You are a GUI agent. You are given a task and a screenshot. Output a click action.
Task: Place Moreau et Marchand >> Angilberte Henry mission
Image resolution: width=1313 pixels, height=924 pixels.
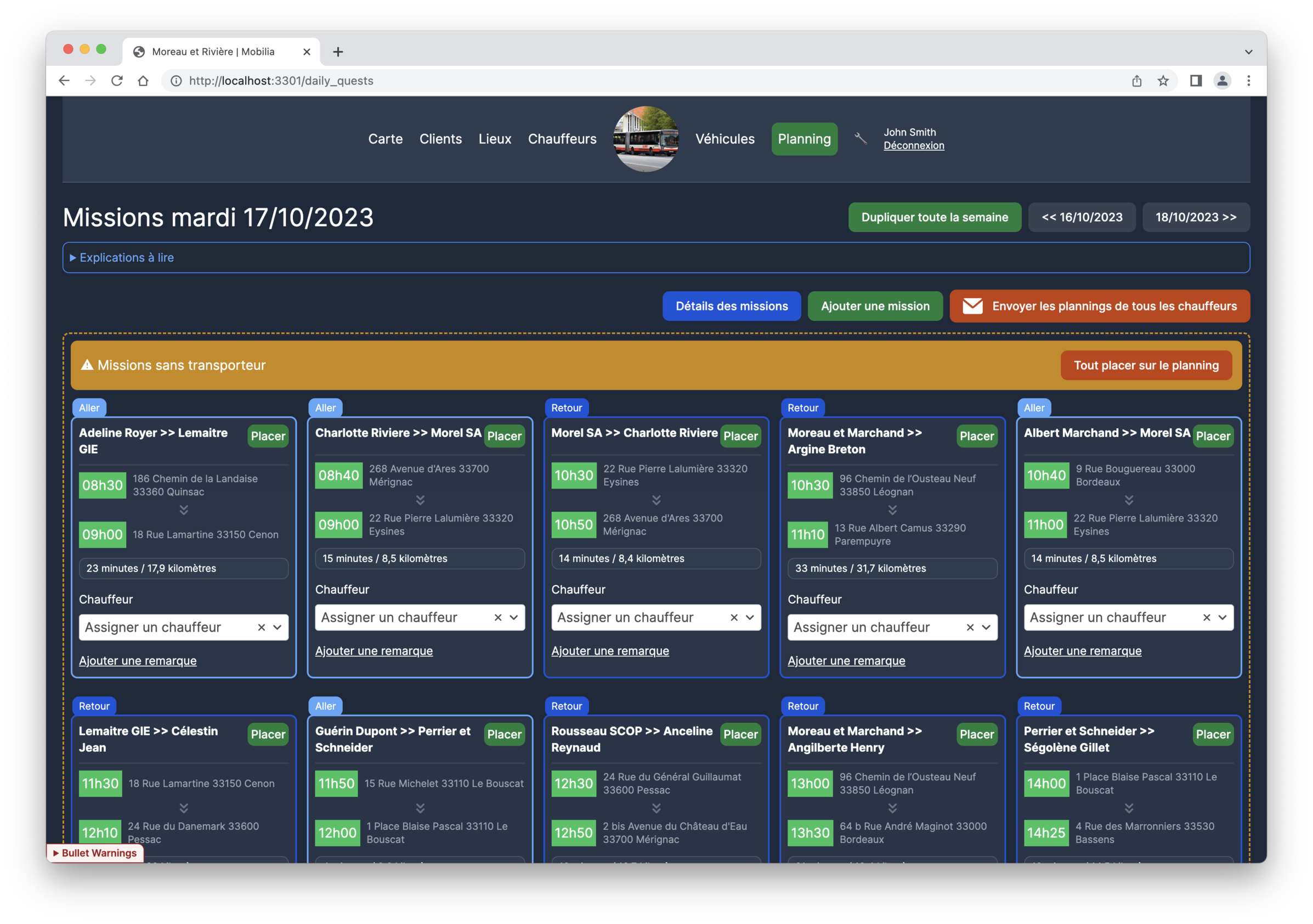pos(976,734)
